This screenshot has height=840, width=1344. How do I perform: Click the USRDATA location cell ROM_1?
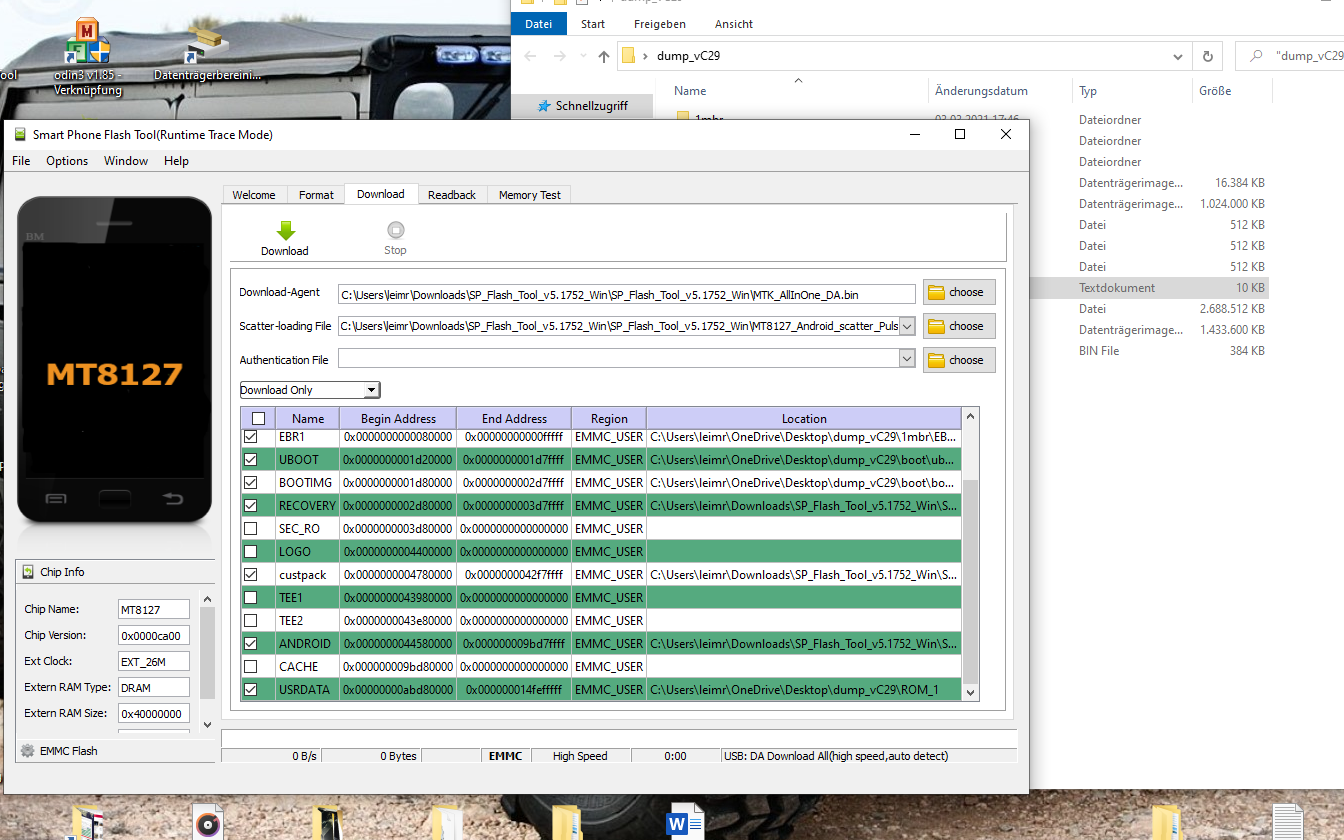pyautogui.click(x=804, y=690)
